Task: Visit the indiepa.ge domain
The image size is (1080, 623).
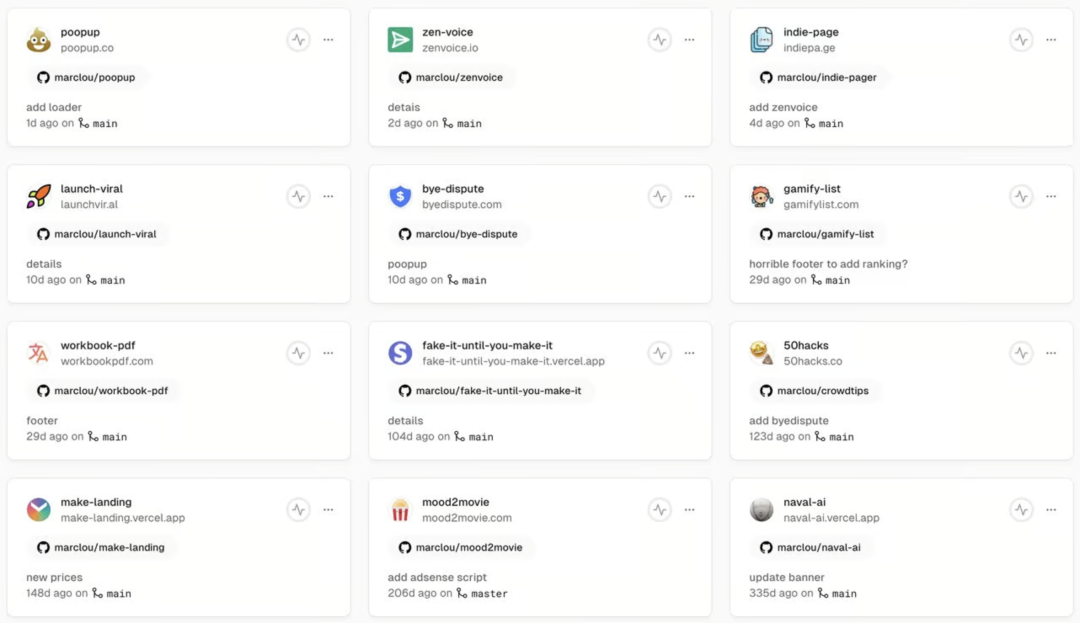Action: point(809,48)
